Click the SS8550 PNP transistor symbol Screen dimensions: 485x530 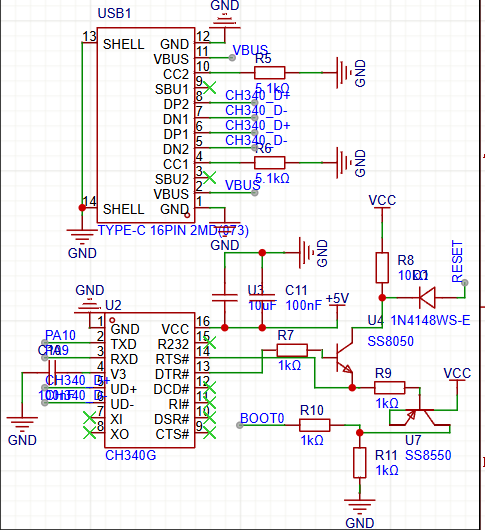(420, 416)
